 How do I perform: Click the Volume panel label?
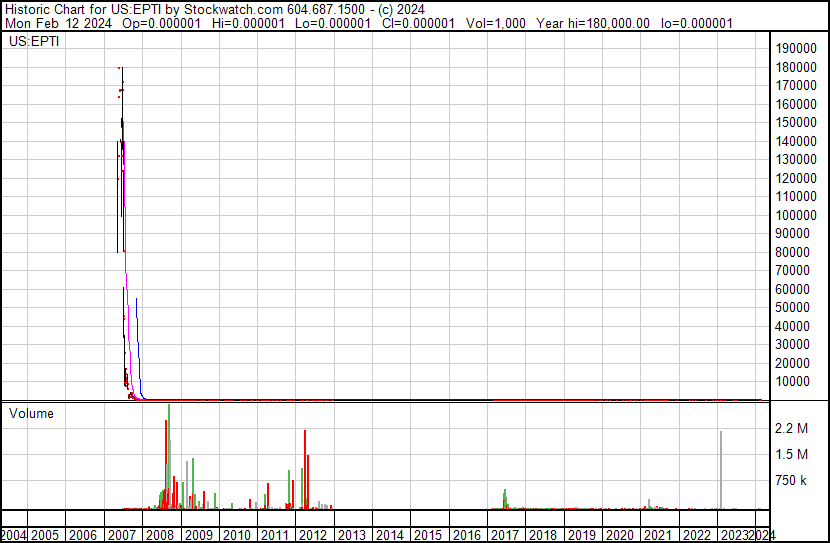(x=31, y=413)
